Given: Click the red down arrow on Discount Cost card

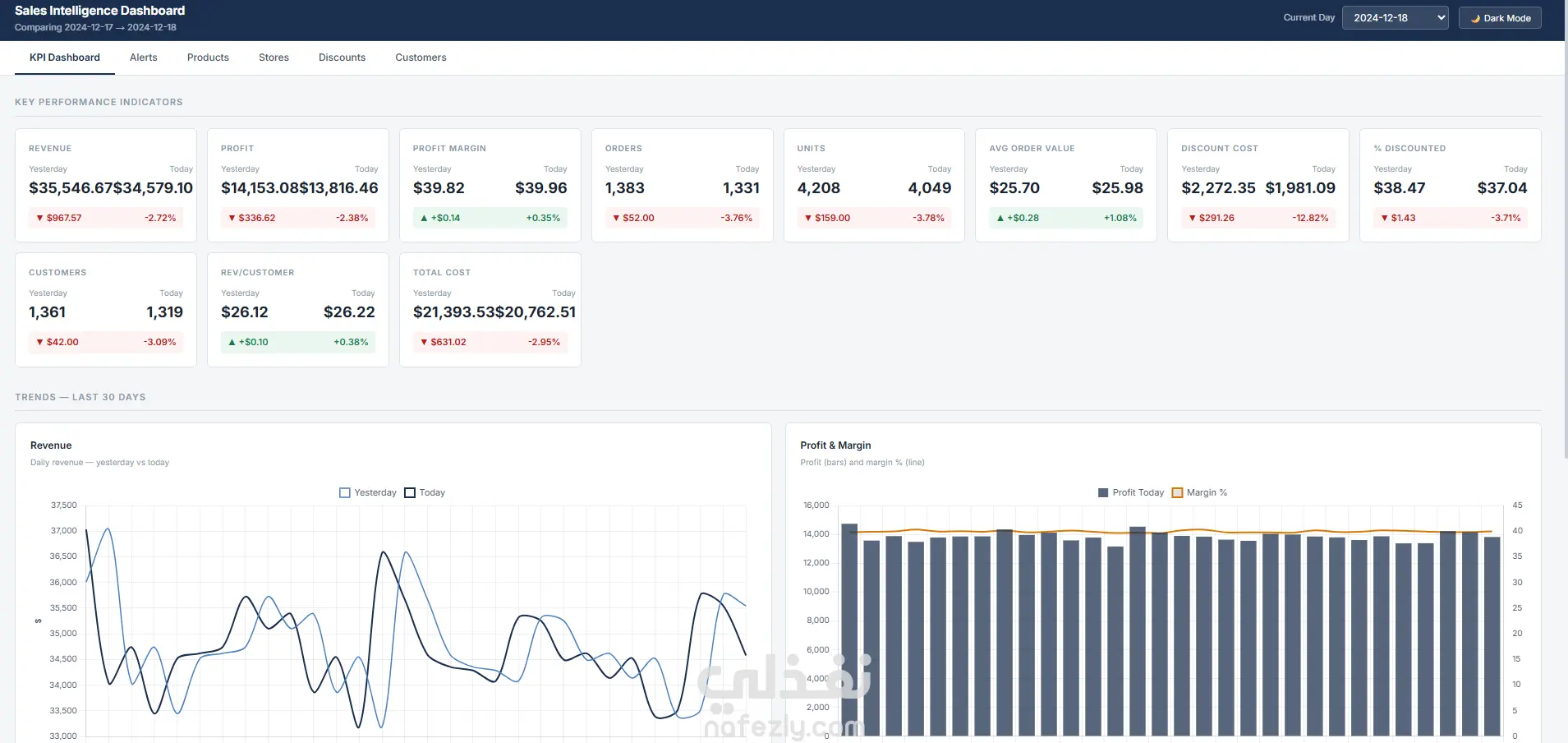Looking at the screenshot, I should (1192, 219).
